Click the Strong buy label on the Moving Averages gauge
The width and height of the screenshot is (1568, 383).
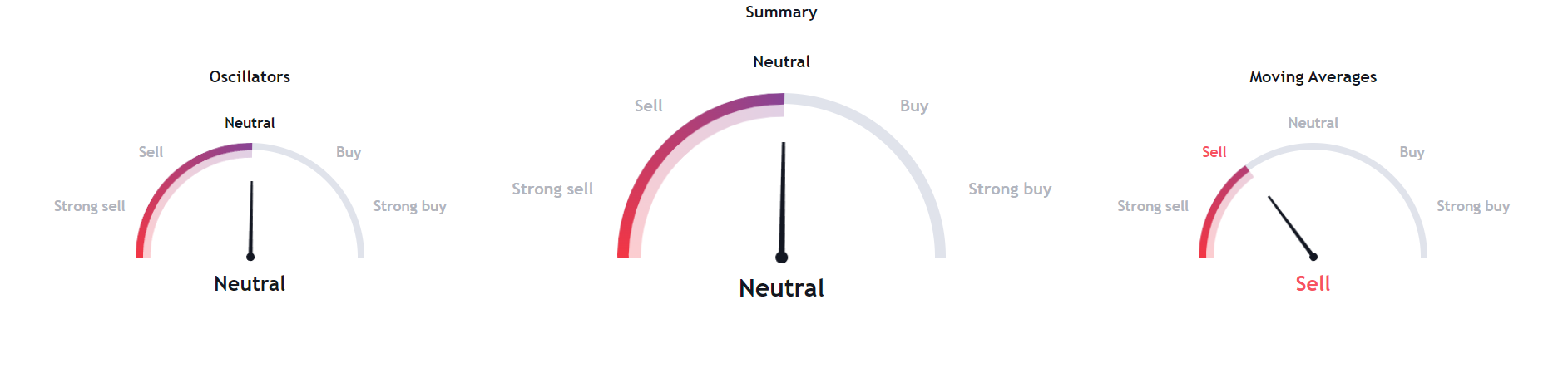click(1473, 206)
